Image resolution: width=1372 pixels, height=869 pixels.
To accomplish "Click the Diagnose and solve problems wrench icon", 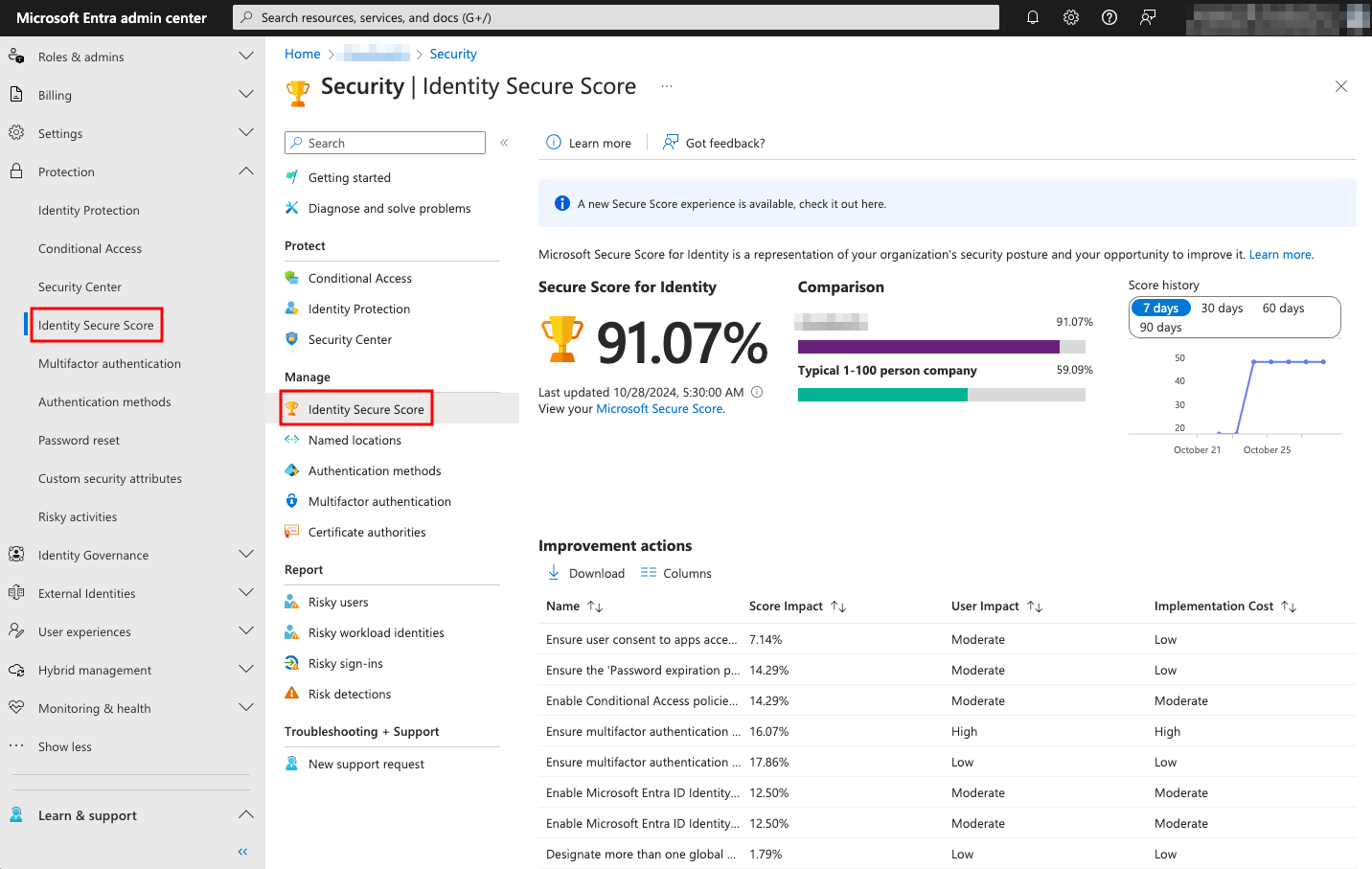I will 292,208.
